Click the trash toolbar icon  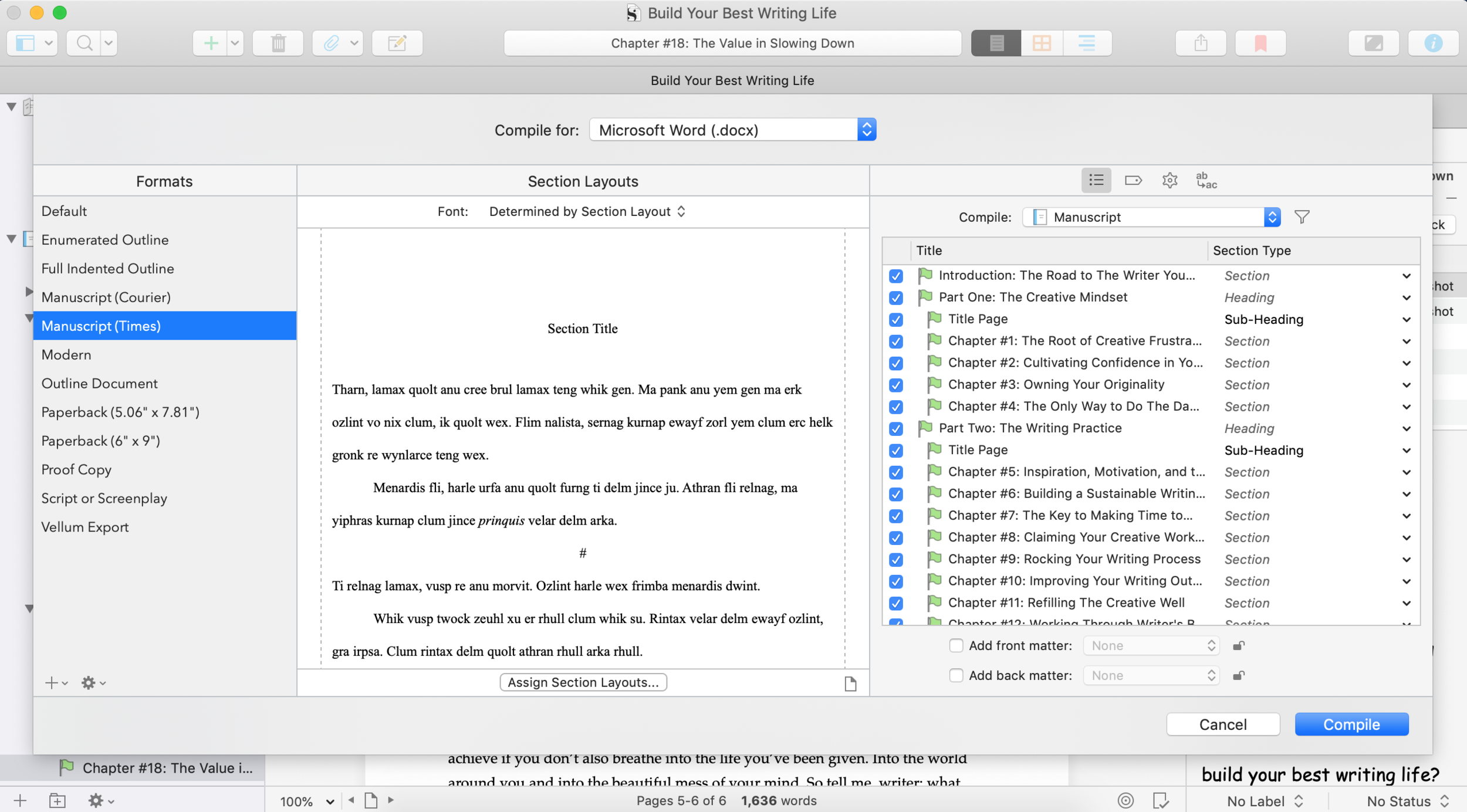(278, 43)
